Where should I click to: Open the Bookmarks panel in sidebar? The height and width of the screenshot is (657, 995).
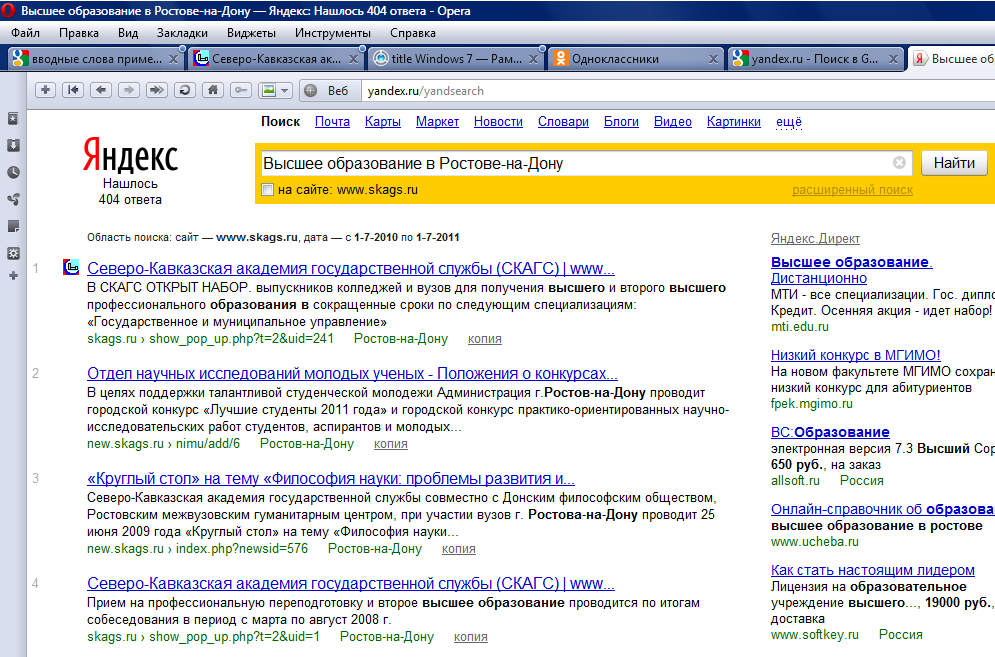(x=13, y=119)
